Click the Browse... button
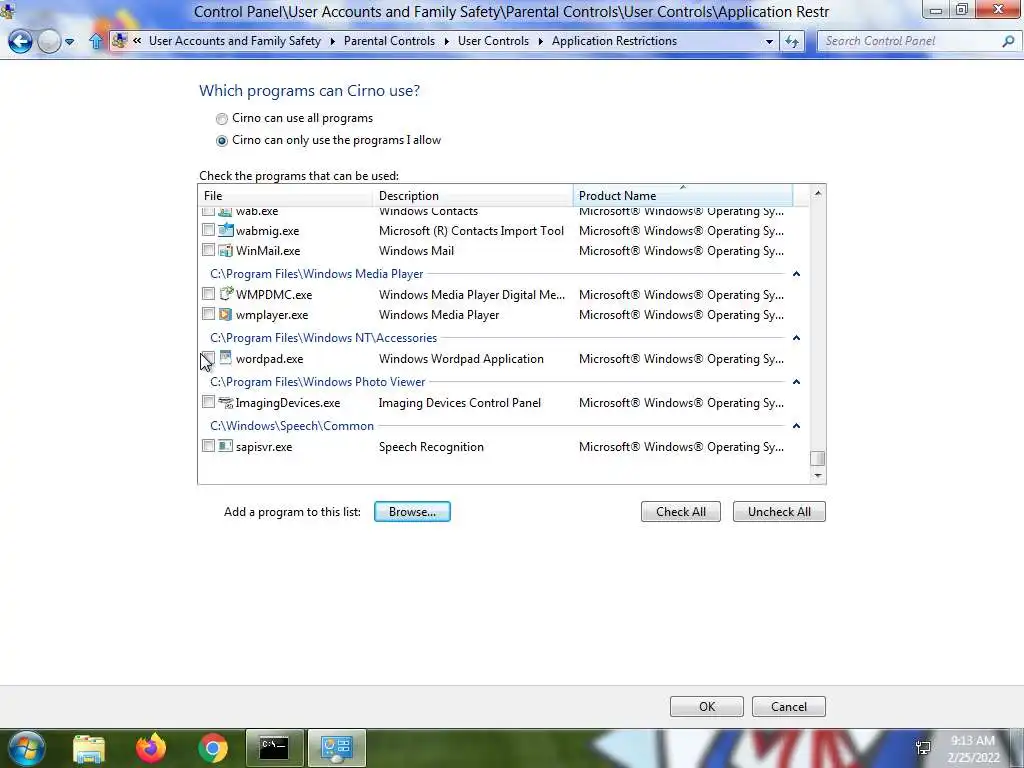The width and height of the screenshot is (1024, 768). point(412,512)
